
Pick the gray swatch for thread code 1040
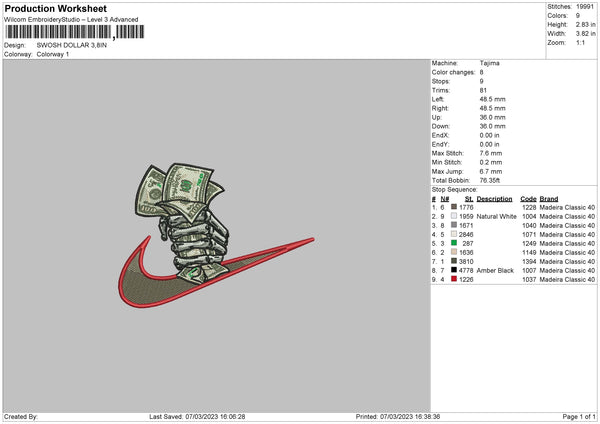click(x=454, y=225)
